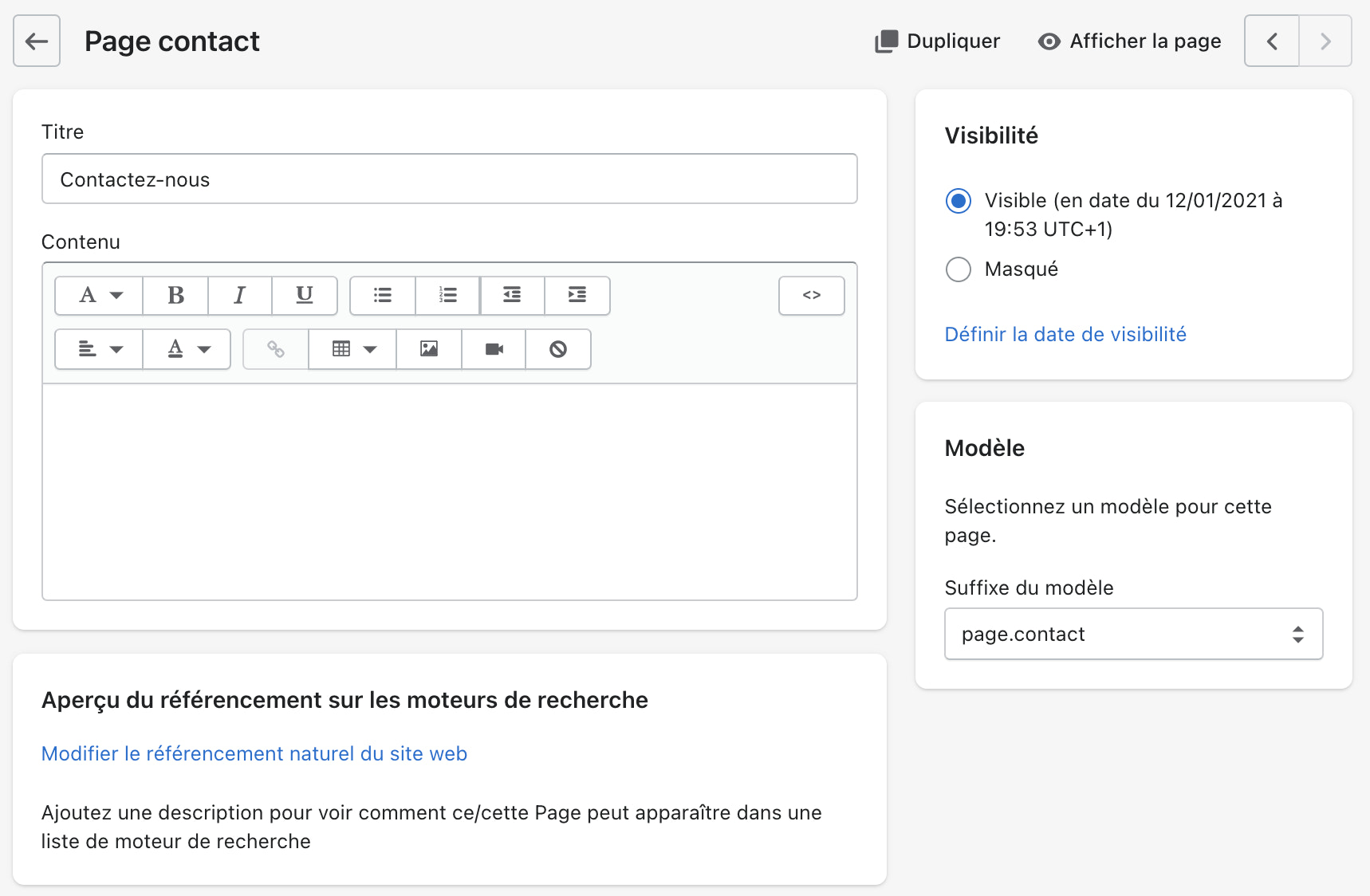
Task: Insert a numbered list
Action: point(447,296)
